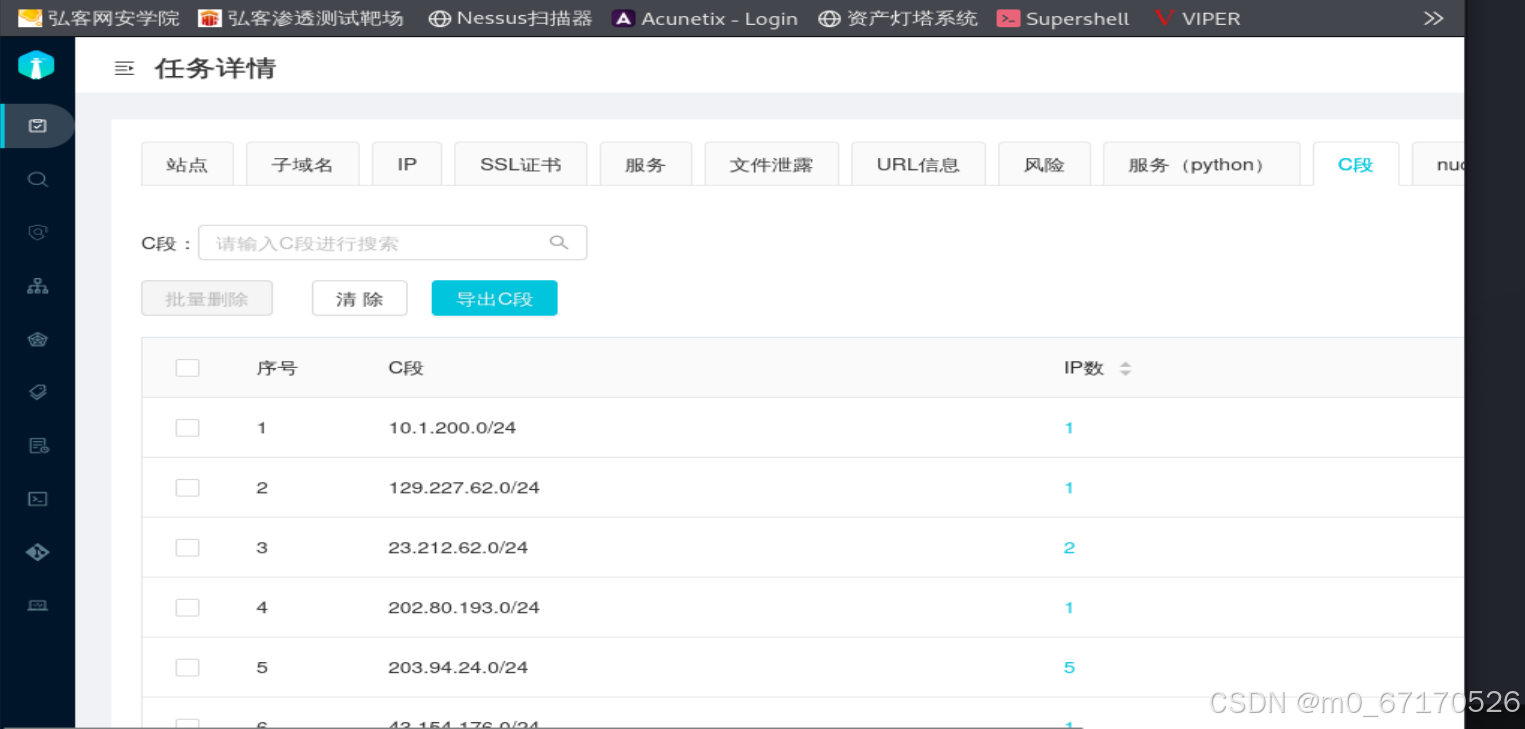Open the laptop monitor sidebar icon
Viewport: 1525px width, 729px height.
[x=37, y=605]
